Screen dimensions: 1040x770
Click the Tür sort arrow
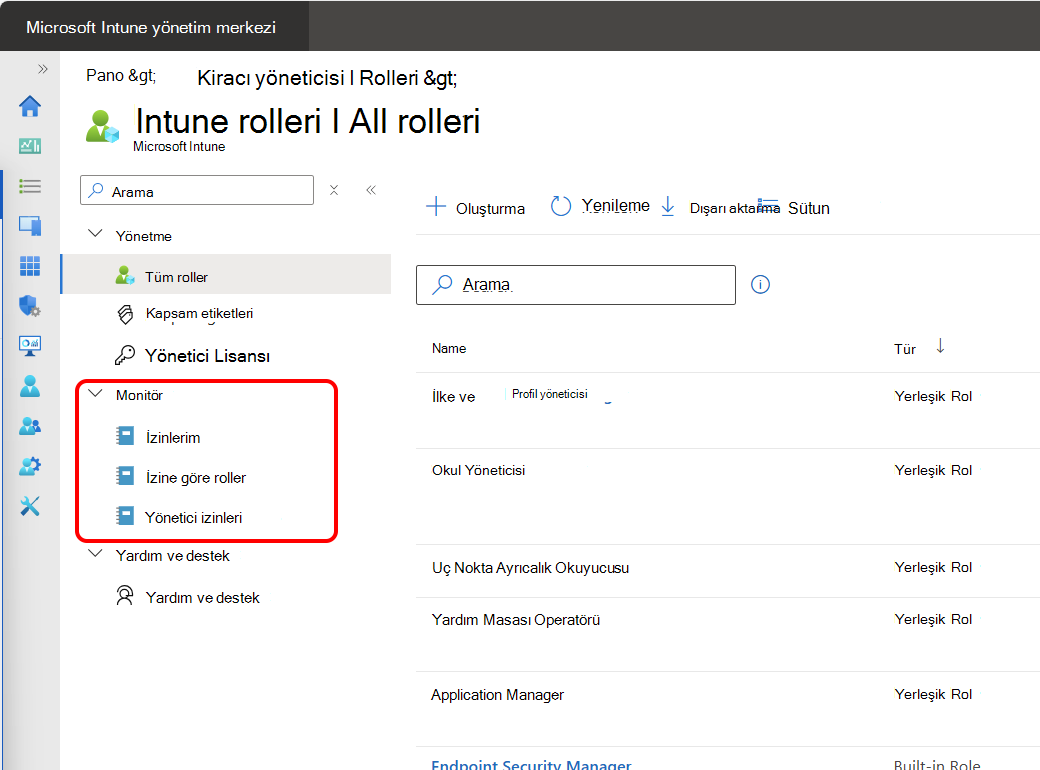pyautogui.click(x=941, y=346)
